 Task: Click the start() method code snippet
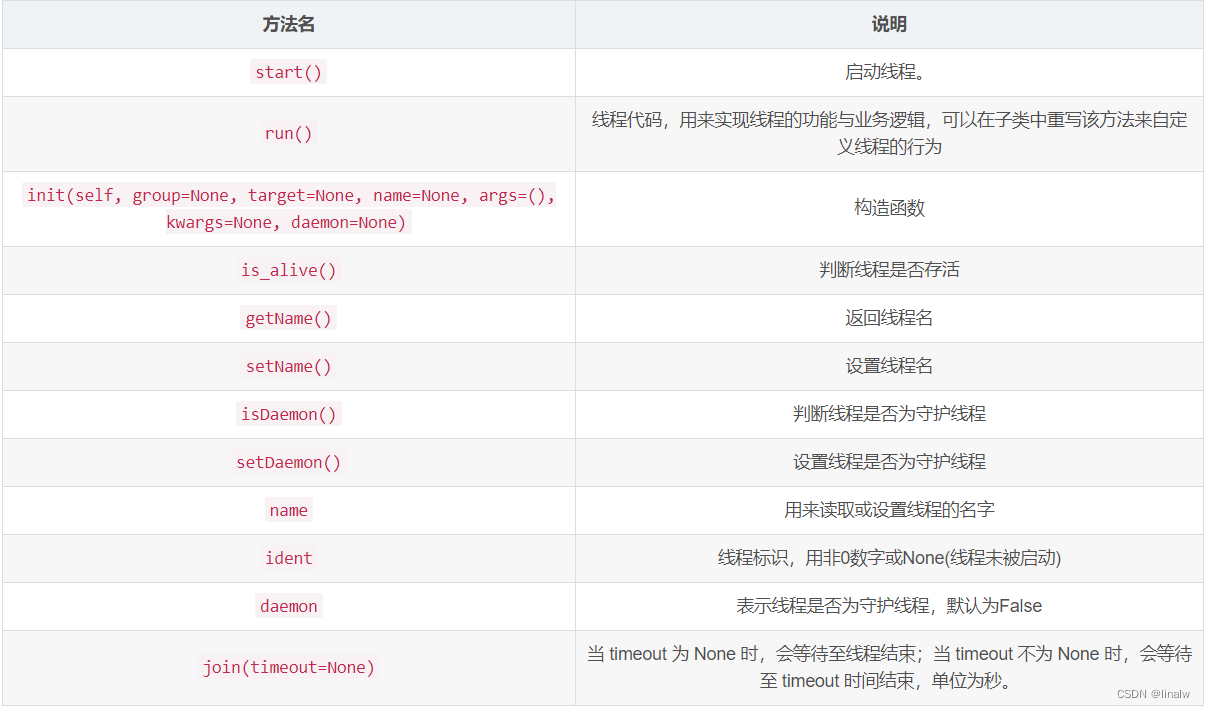click(x=288, y=71)
